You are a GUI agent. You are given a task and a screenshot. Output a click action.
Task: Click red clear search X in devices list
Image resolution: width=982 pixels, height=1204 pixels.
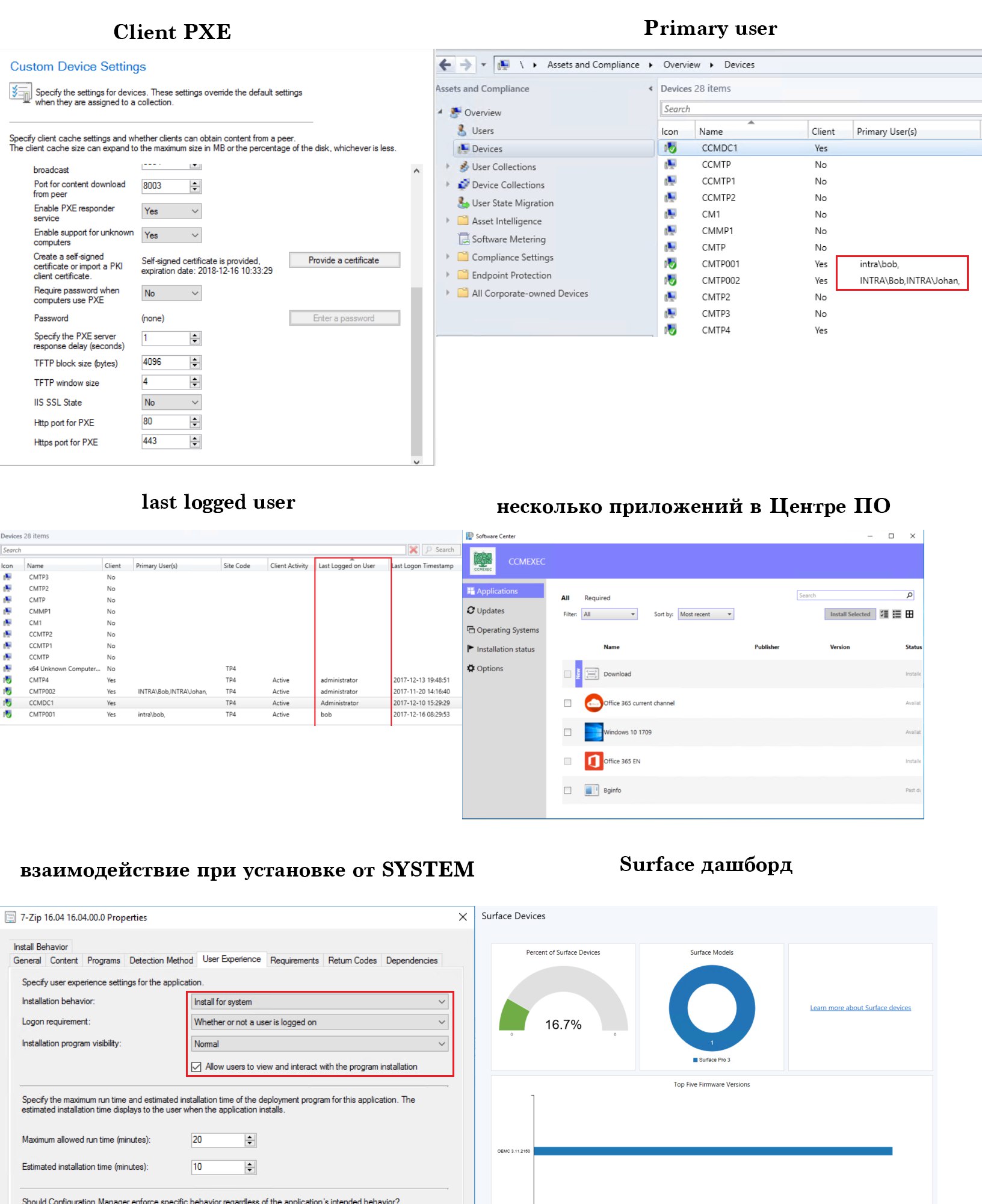(x=413, y=550)
